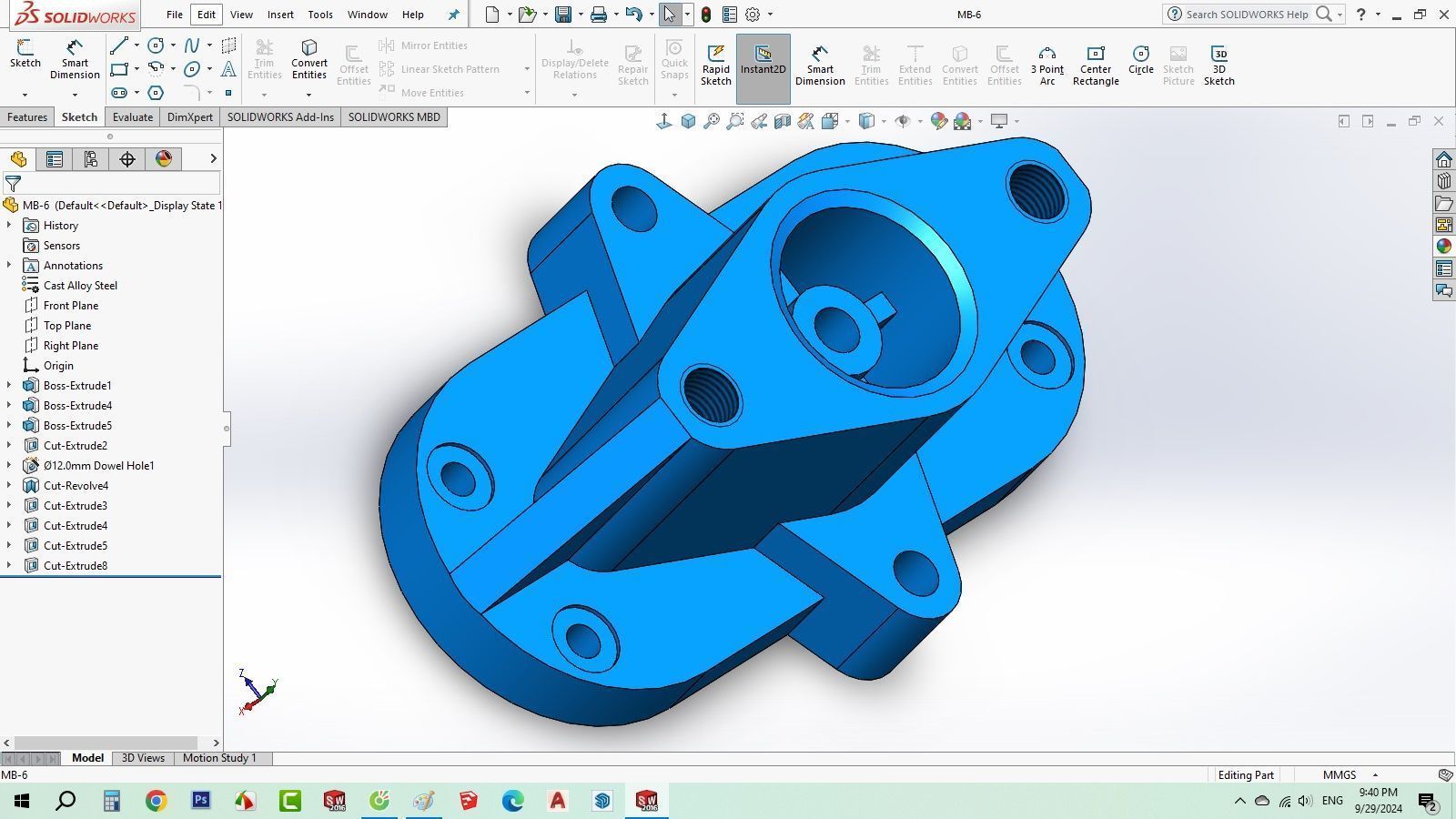Open the Appearances task pane icon
This screenshot has height=819, width=1456.
(x=1444, y=247)
